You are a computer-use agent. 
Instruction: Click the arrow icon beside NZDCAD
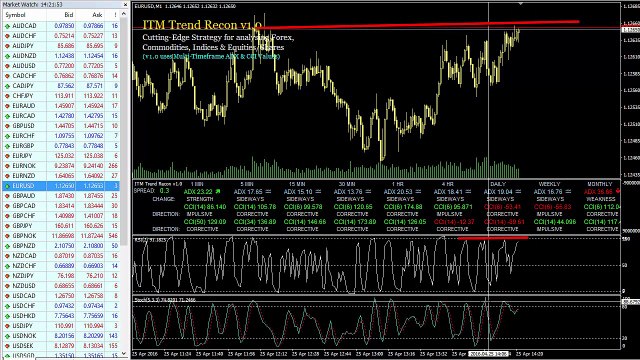tap(7, 256)
